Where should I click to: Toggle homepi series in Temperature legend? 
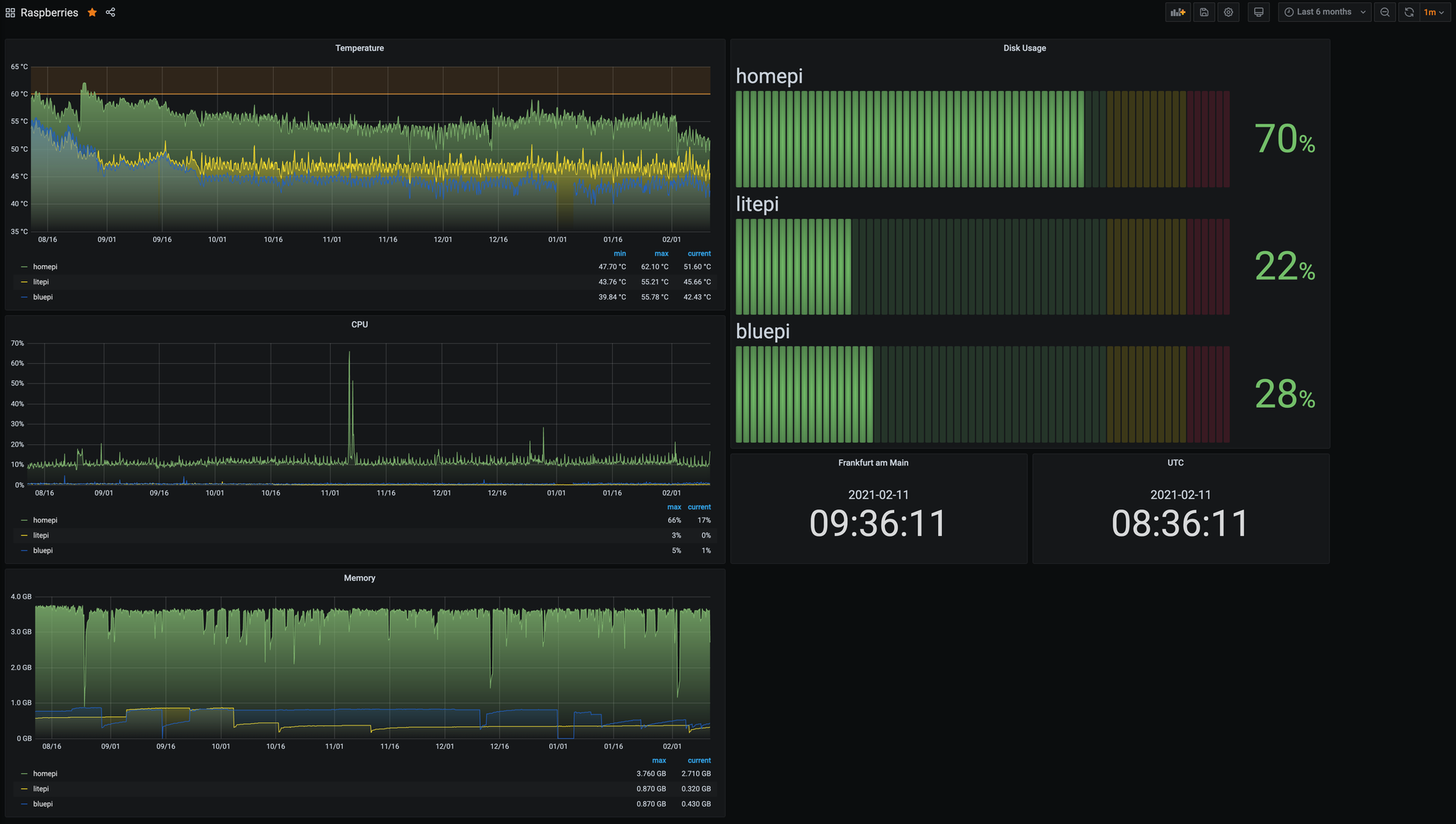[45, 267]
